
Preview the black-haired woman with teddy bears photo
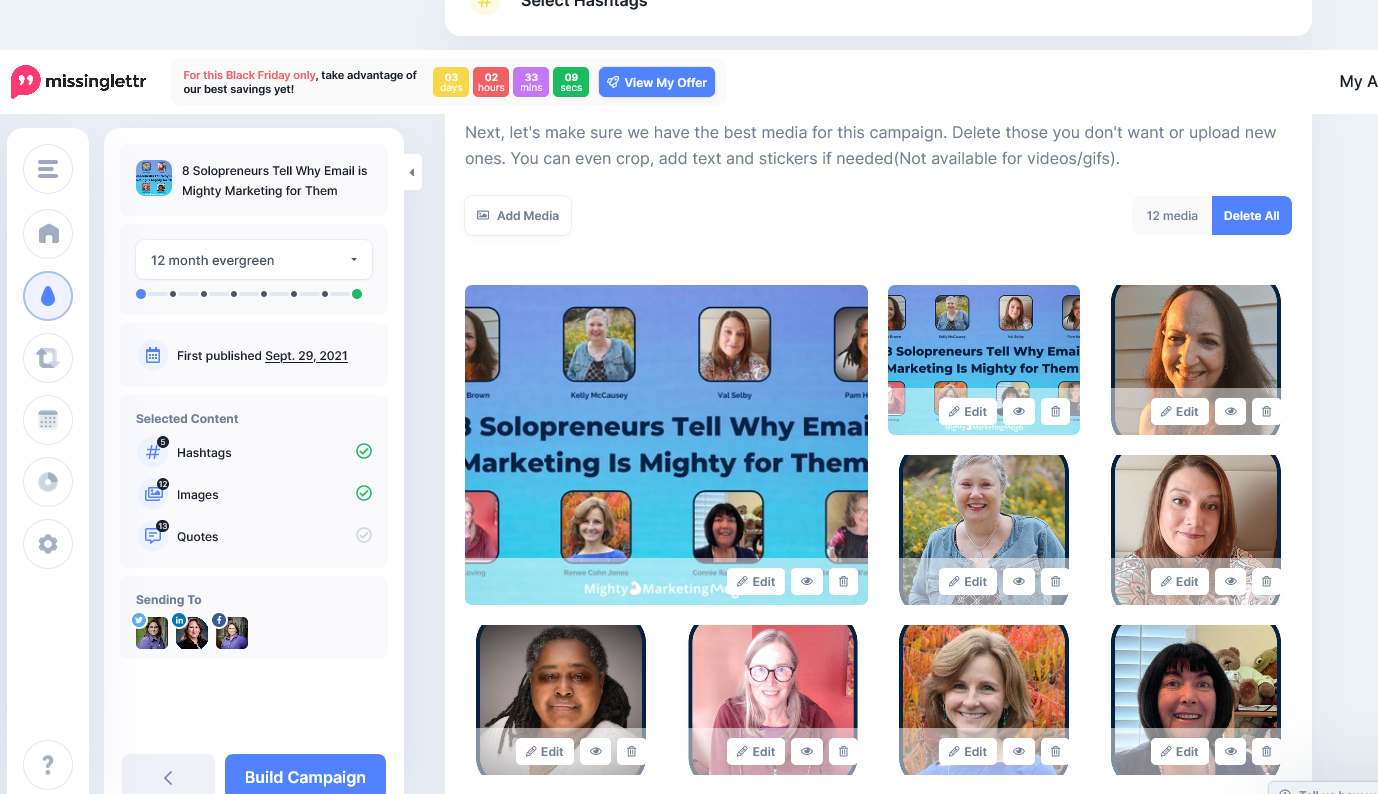1231,752
